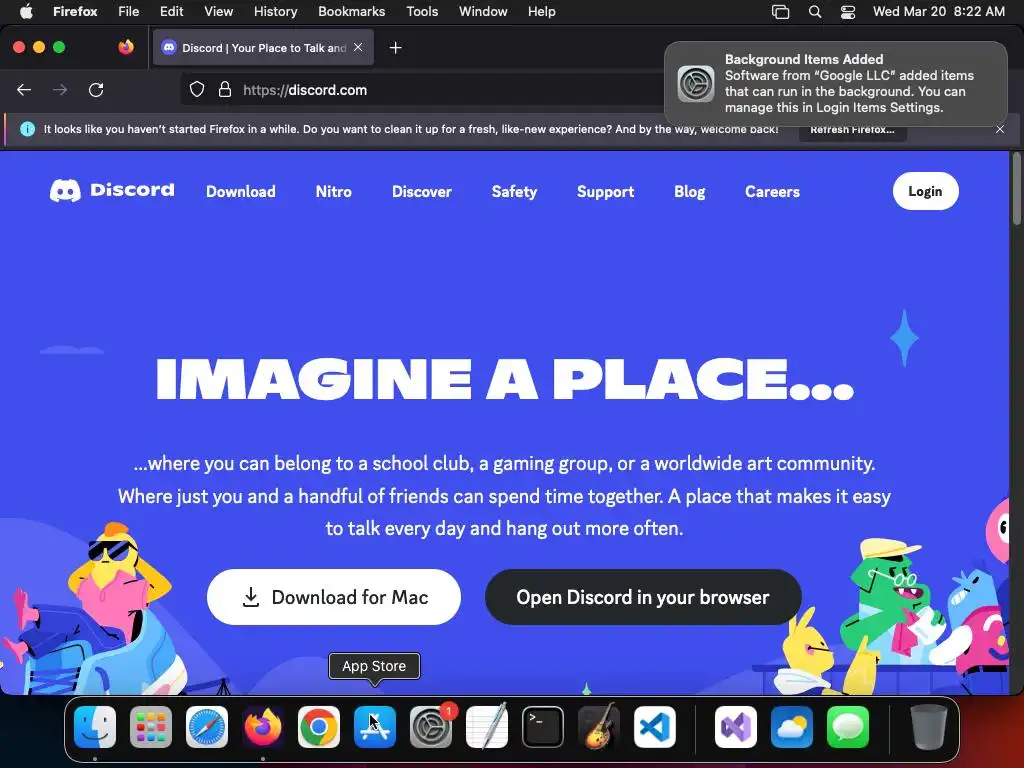Screen dimensions: 1024x768
Task: Open the History menu
Action: click(x=275, y=11)
